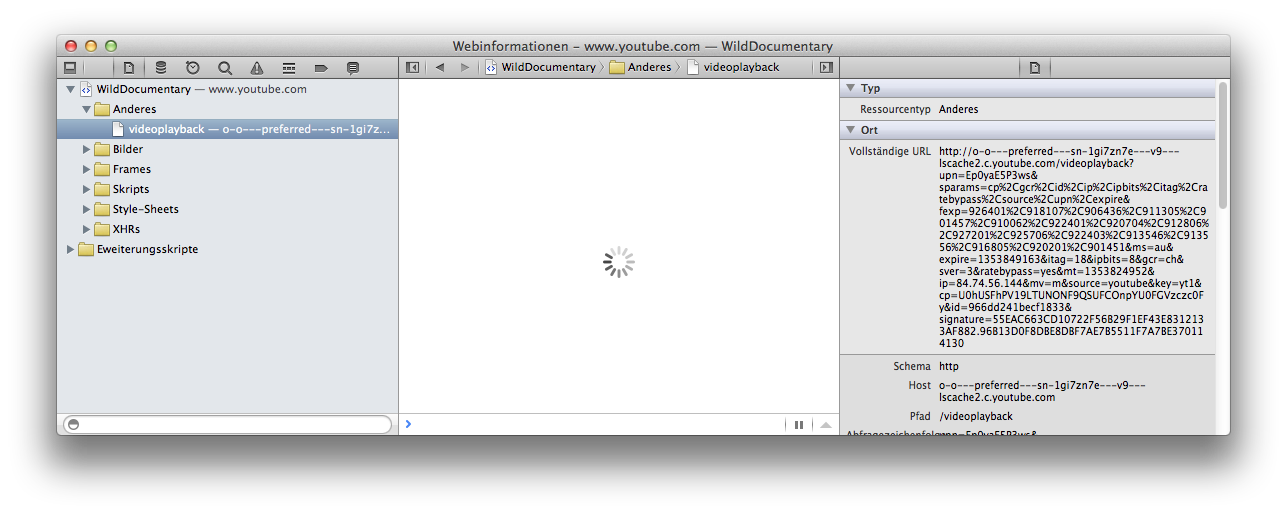Viewport: 1287px width, 514px height.
Task: Expand the Bilder folder
Action: click(x=86, y=149)
